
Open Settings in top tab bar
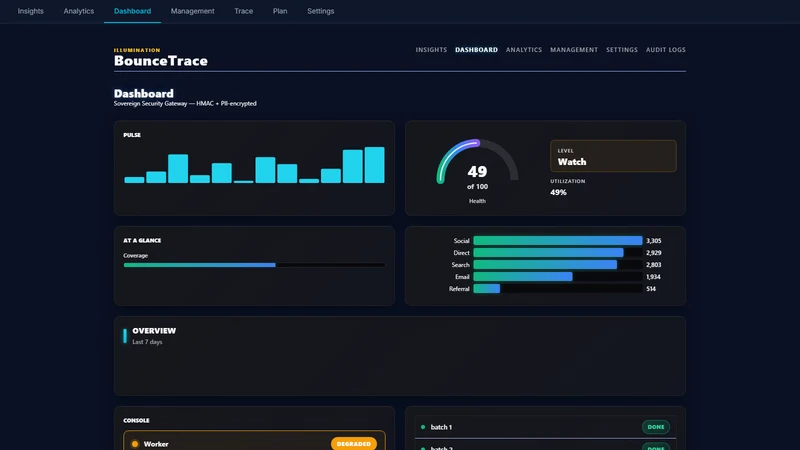click(320, 11)
